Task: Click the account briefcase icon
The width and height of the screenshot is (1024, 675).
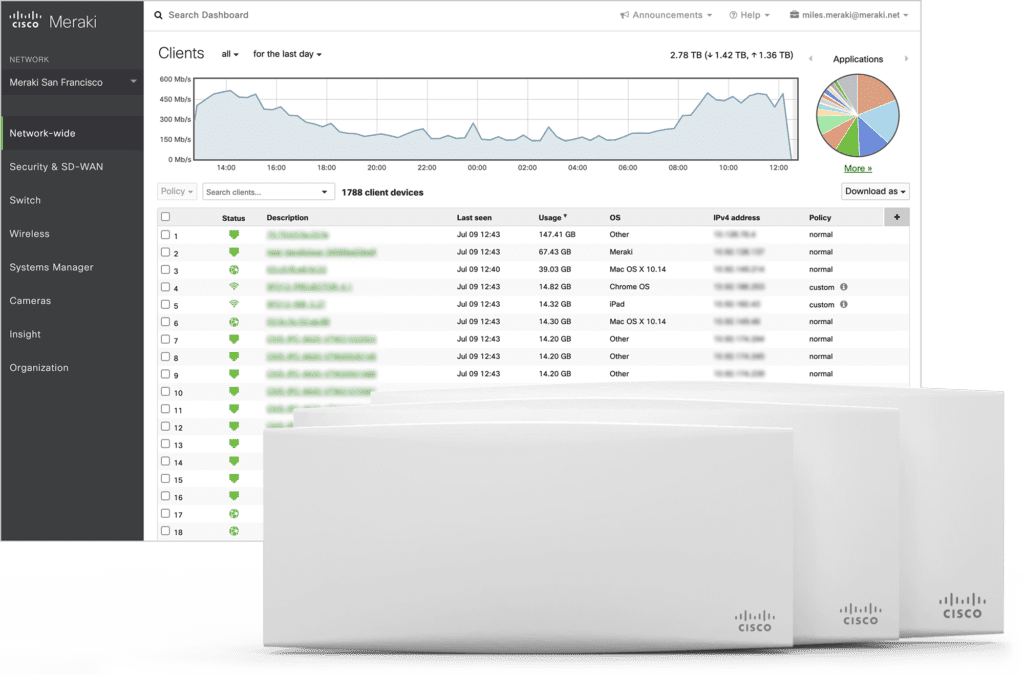Action: click(x=794, y=14)
